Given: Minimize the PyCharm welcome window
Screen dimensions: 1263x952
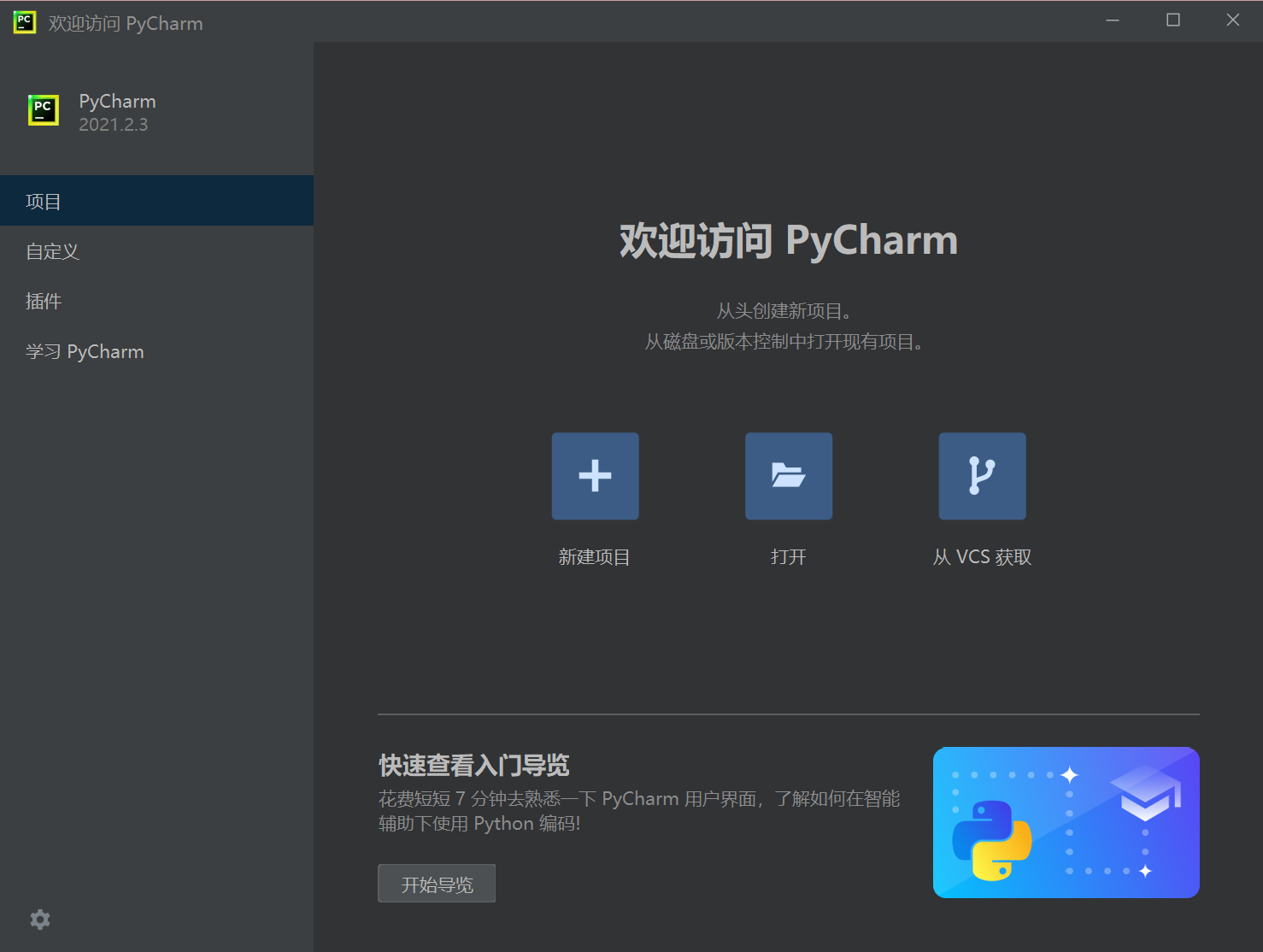Looking at the screenshot, I should (x=1113, y=21).
